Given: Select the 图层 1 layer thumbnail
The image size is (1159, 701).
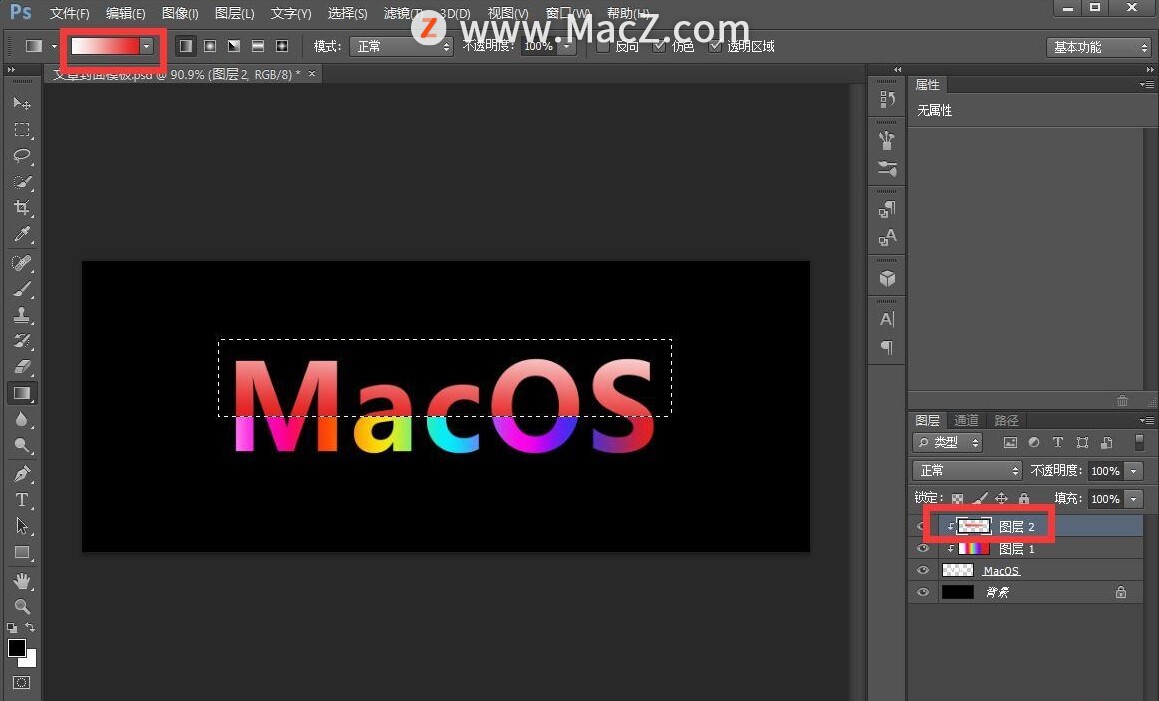Looking at the screenshot, I should [x=973, y=549].
